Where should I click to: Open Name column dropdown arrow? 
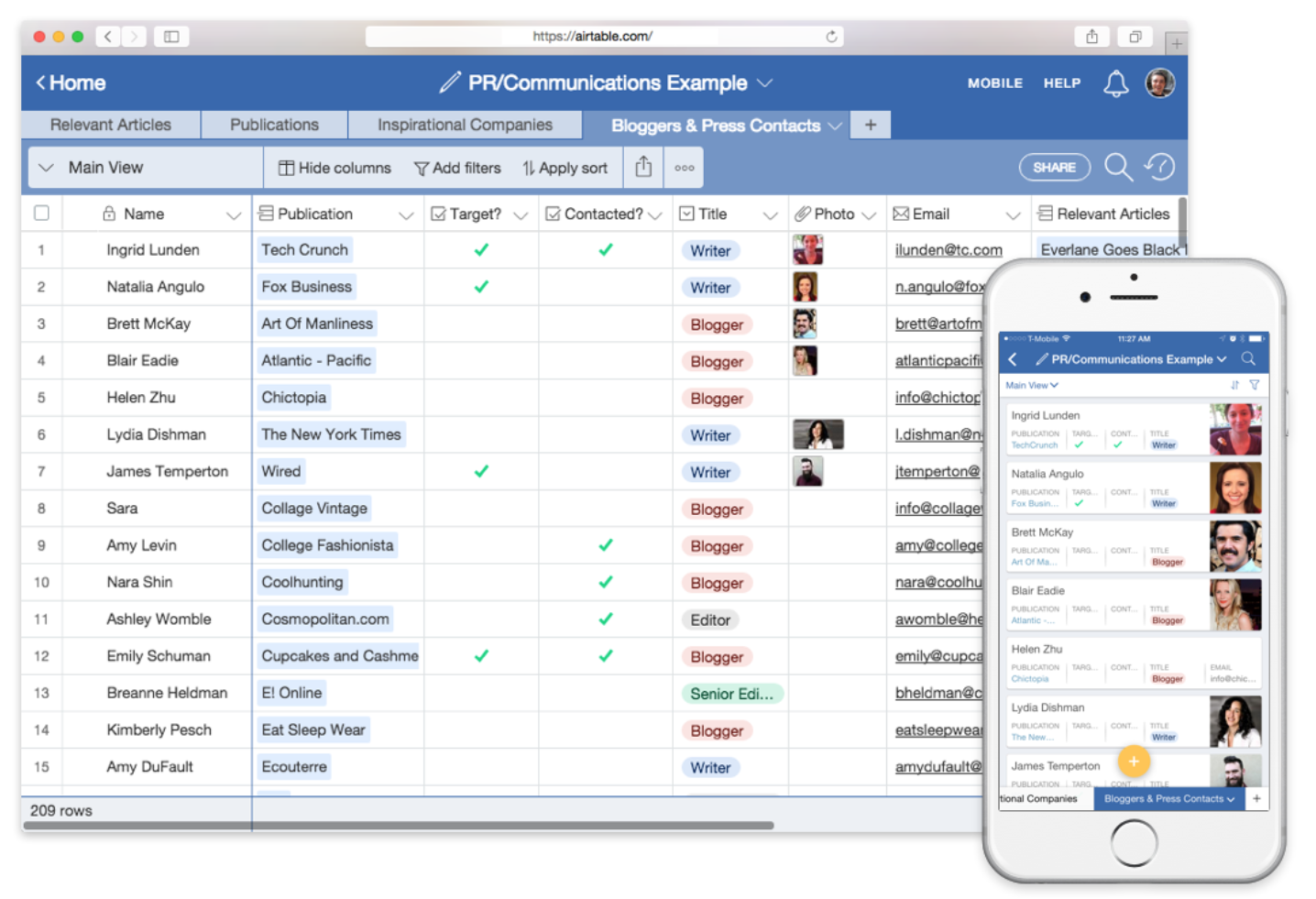point(233,215)
